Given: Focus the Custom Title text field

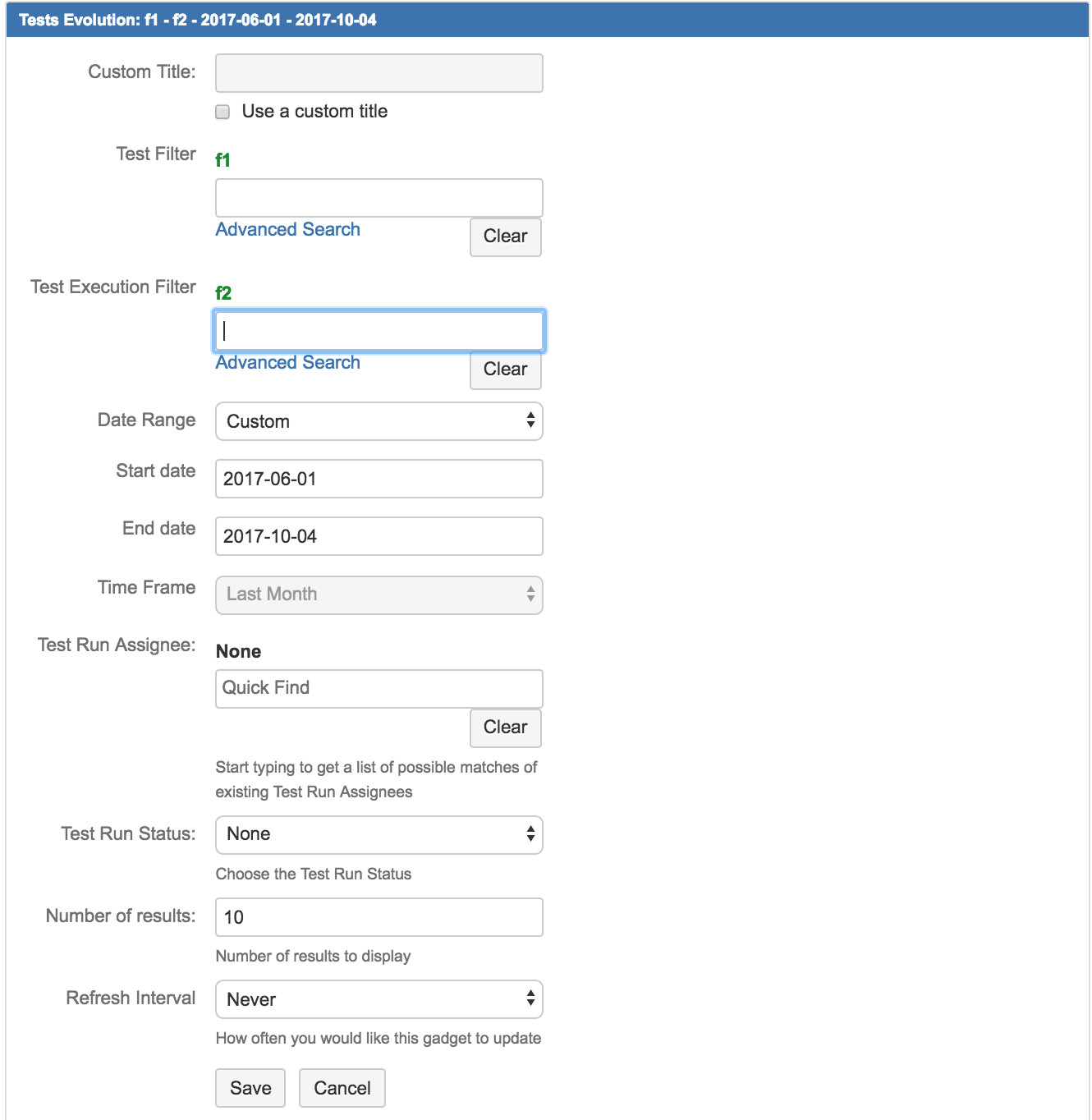Looking at the screenshot, I should [379, 73].
